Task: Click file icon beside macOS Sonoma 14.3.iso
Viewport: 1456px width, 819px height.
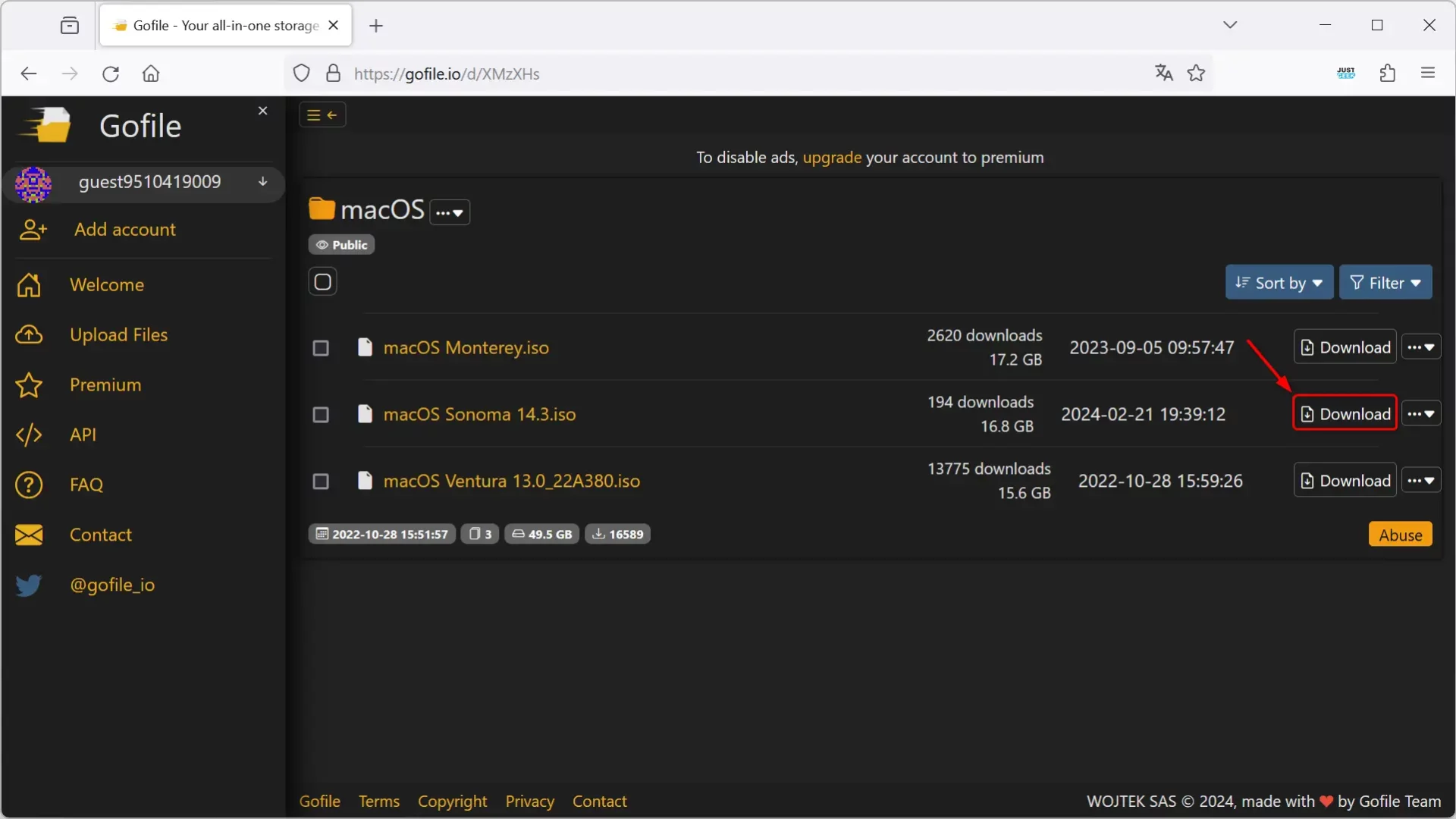Action: click(x=365, y=414)
